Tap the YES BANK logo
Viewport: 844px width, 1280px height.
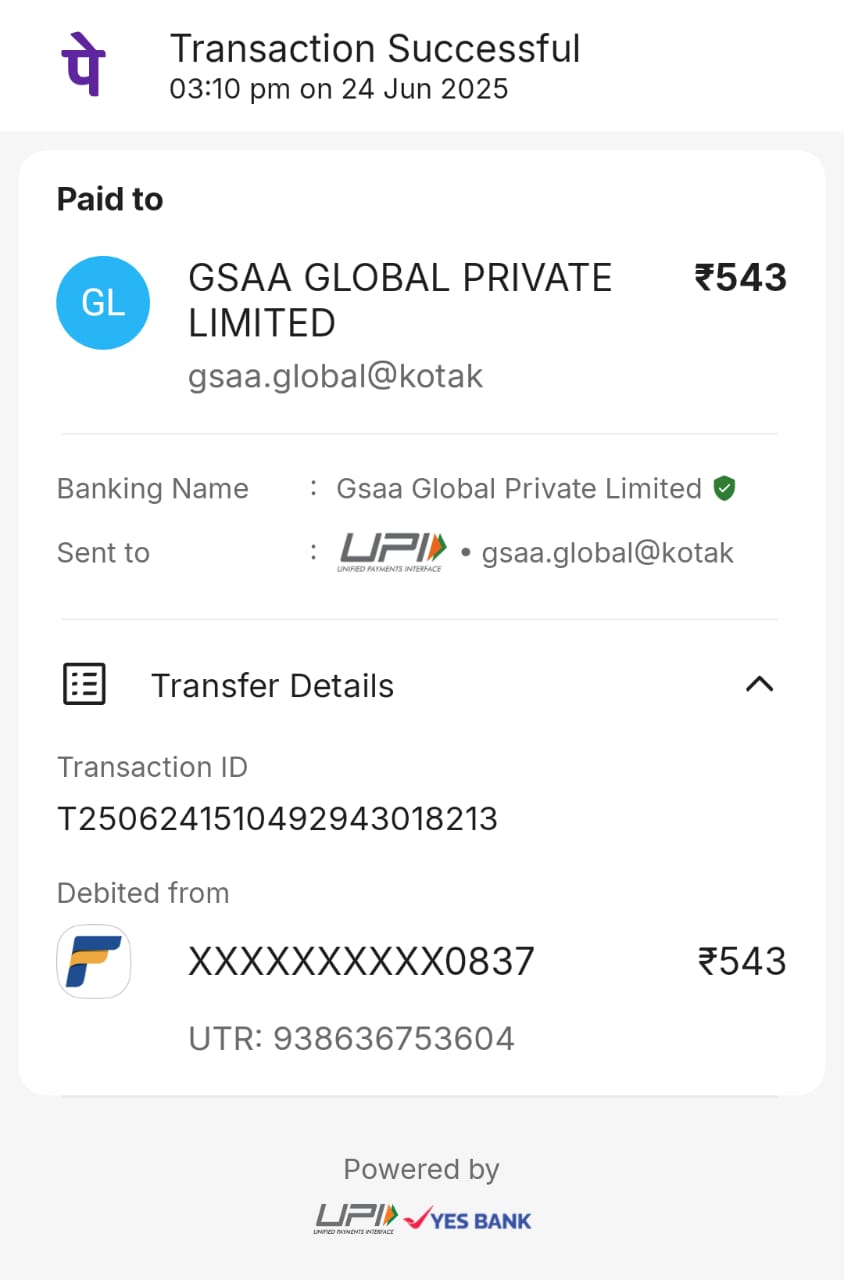[x=467, y=1219]
